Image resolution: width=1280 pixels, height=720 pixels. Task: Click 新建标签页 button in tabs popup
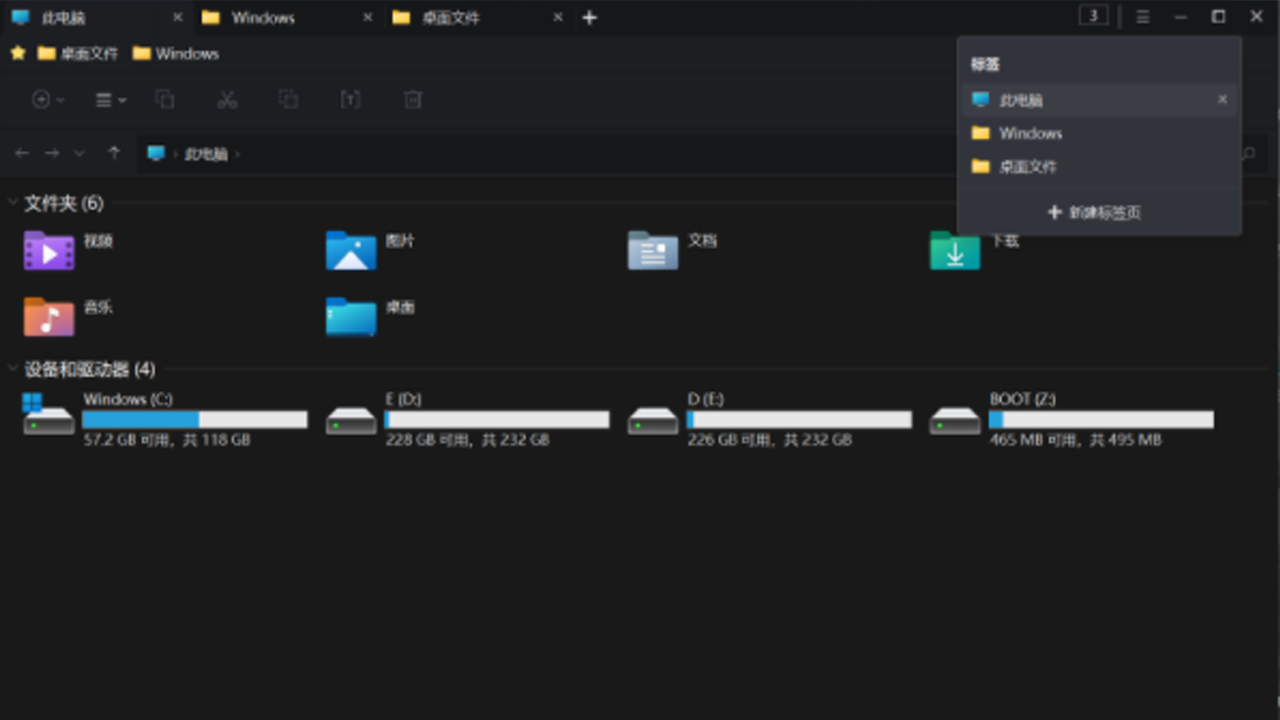(1094, 213)
